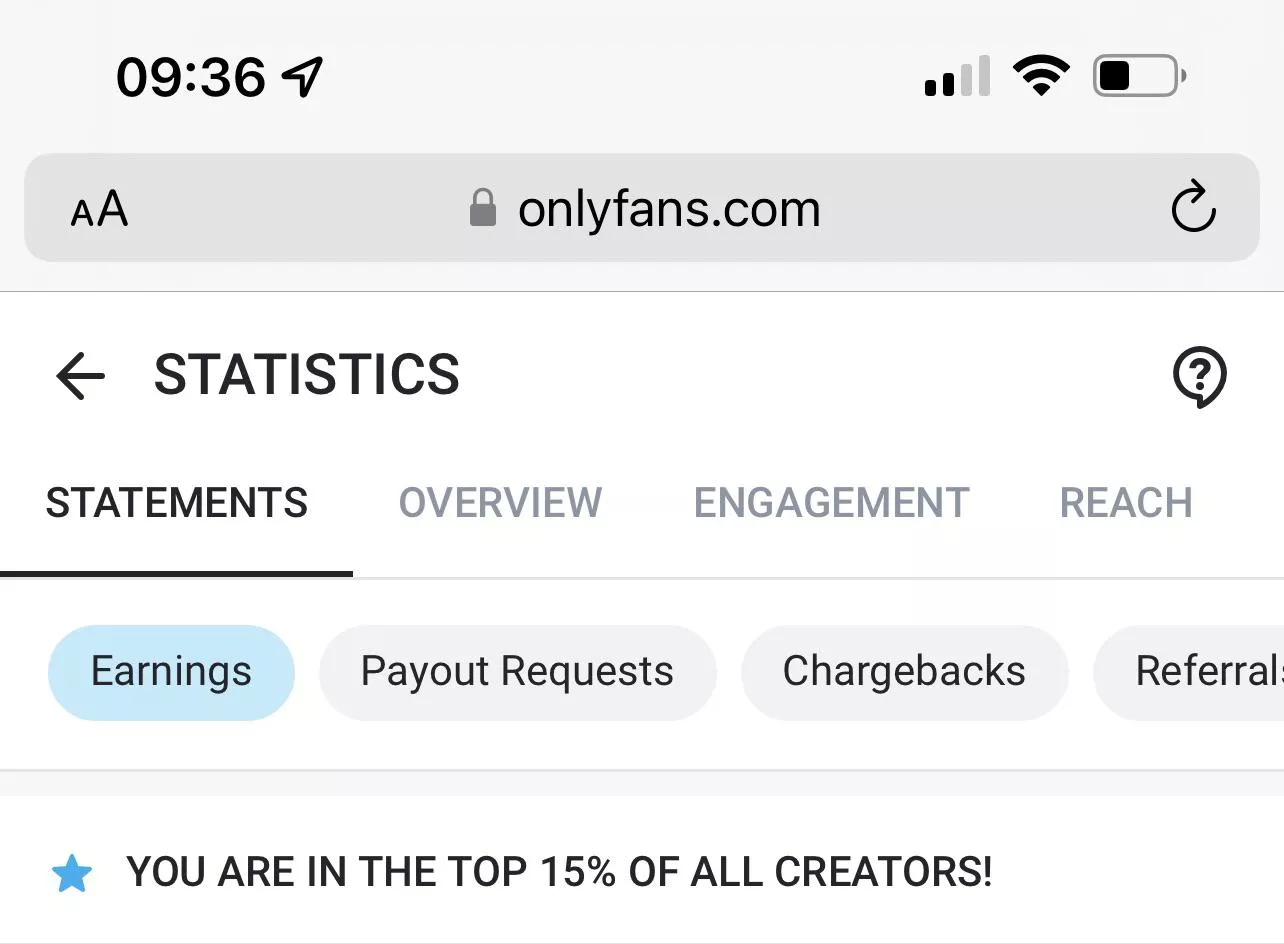This screenshot has height=944, width=1284.
Task: Switch to the Statements tab
Action: (177, 503)
